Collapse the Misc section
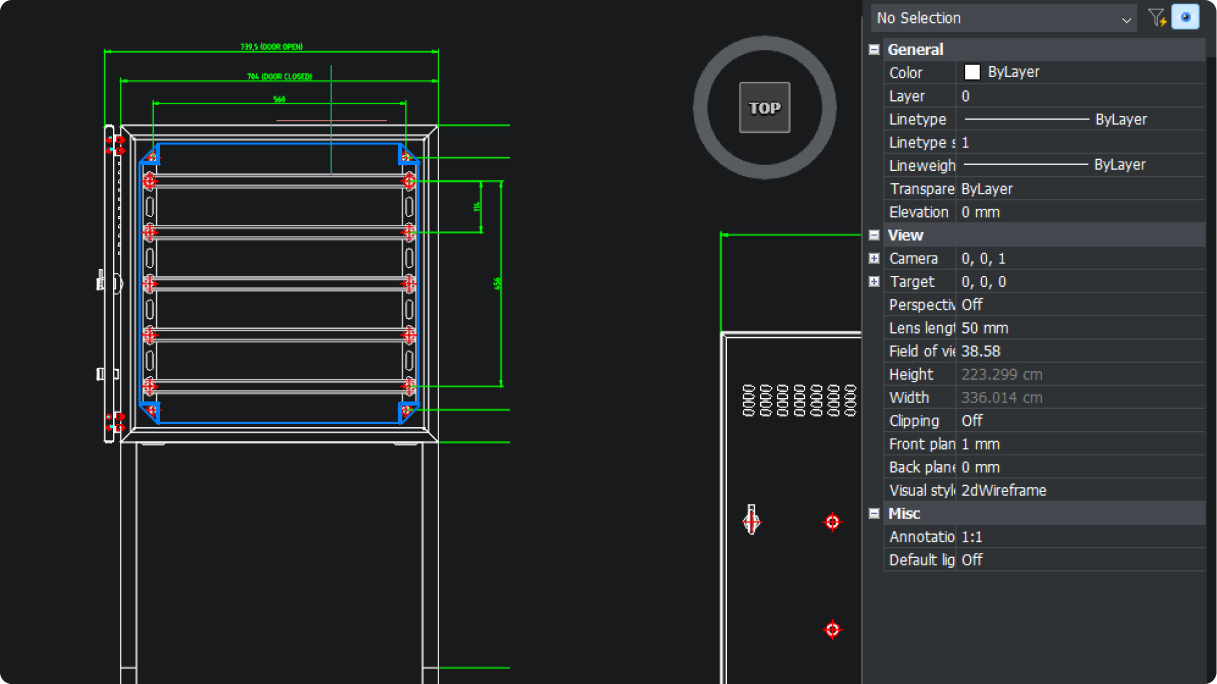Viewport: 1217px width, 684px height. click(873, 513)
